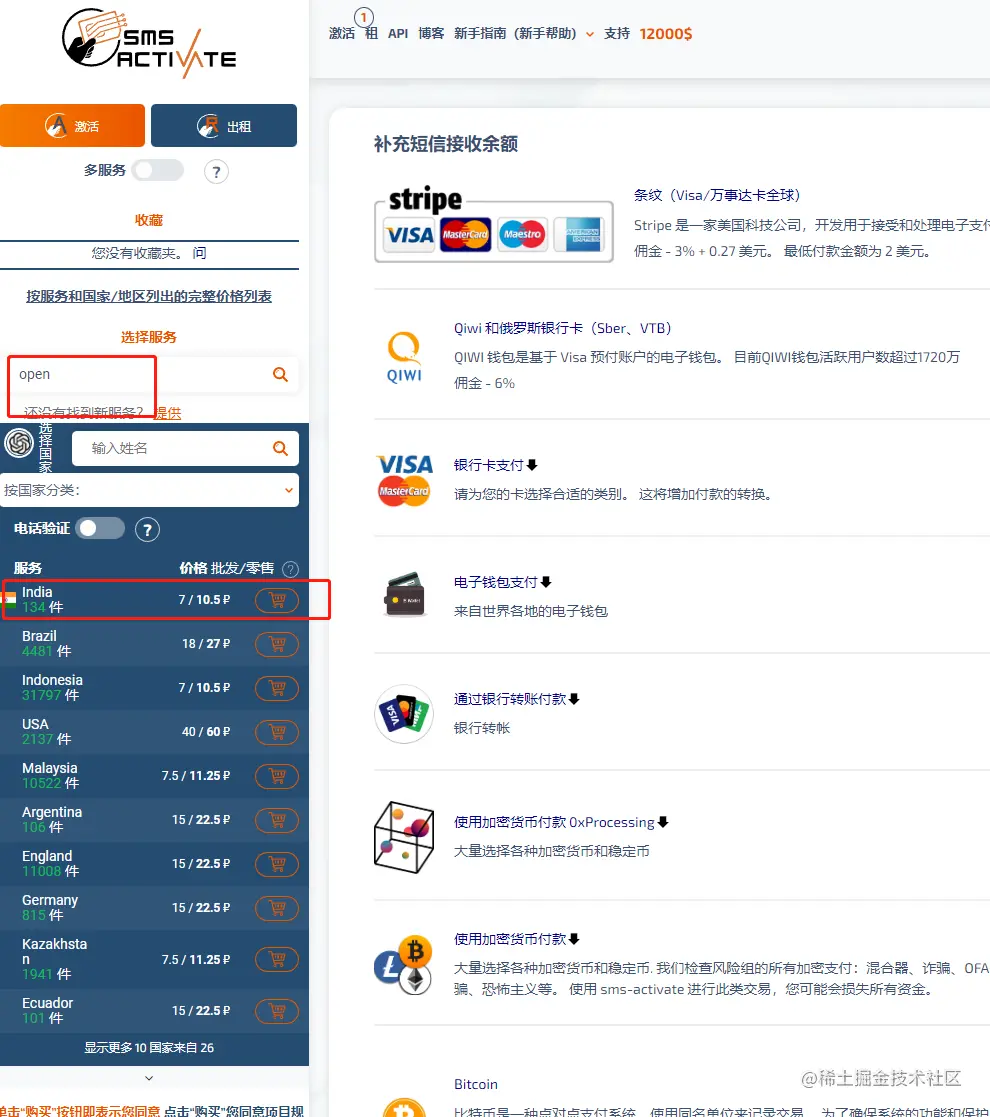Add Argentina number to cart
Image resolution: width=990 pixels, height=1117 pixels.
277,820
